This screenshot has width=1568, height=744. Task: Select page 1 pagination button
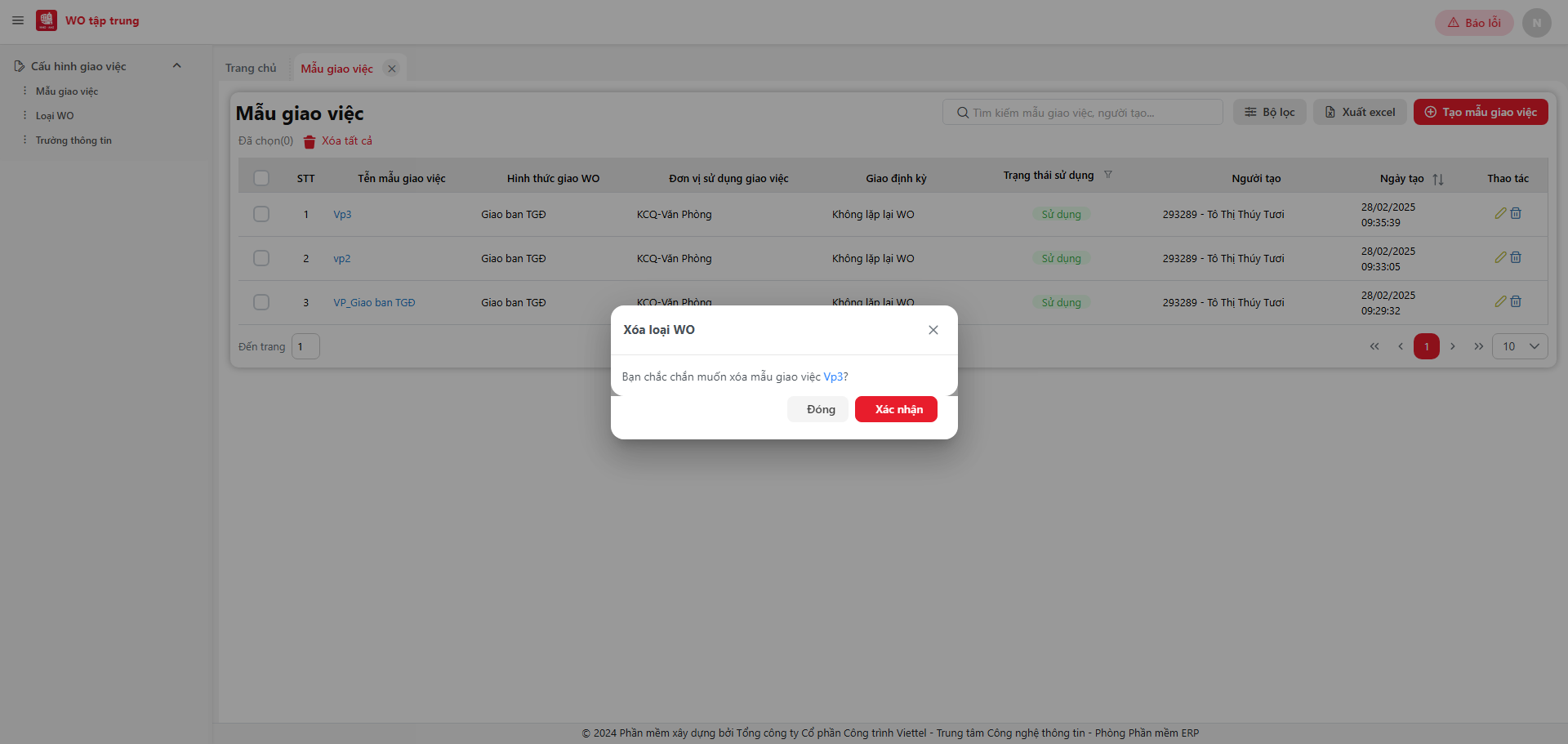coord(1427,346)
